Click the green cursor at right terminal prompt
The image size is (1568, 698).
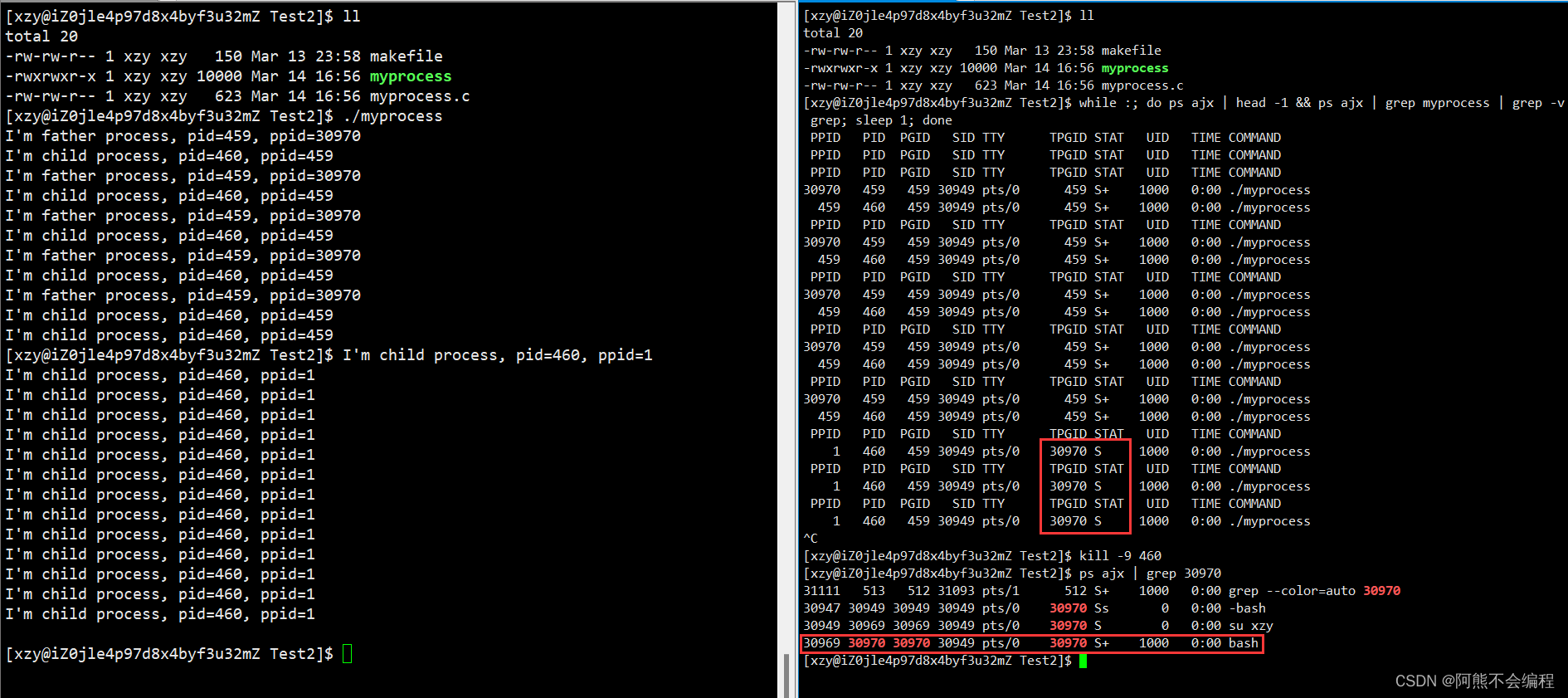[x=1083, y=661]
